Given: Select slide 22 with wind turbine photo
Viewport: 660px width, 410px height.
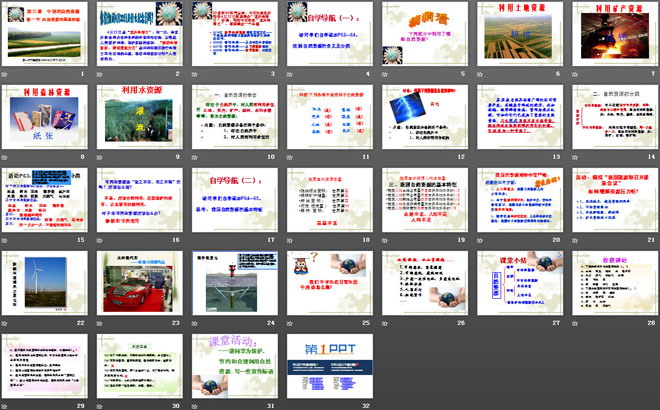Looking at the screenshot, I should pos(45,283).
